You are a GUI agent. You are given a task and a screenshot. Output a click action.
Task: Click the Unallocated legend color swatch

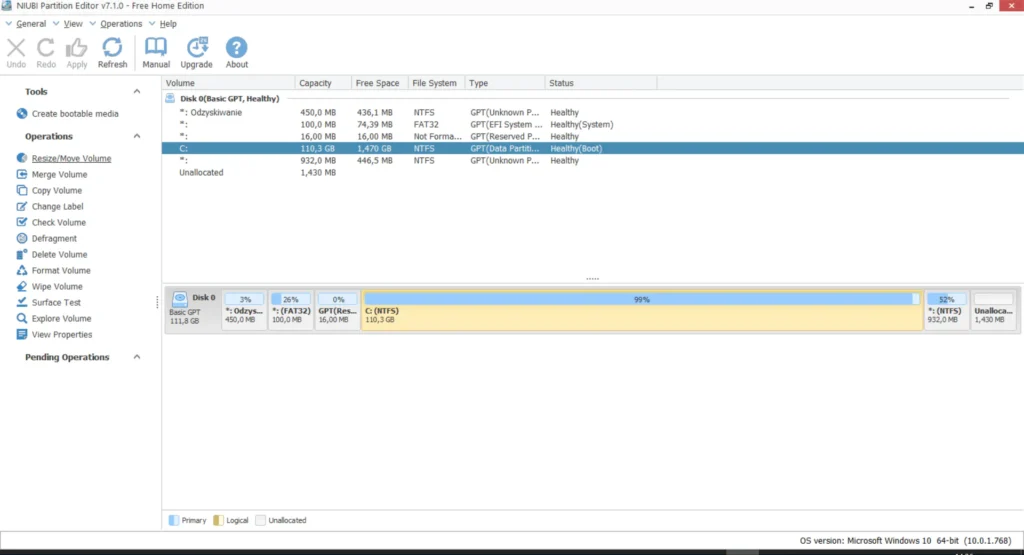click(261, 520)
